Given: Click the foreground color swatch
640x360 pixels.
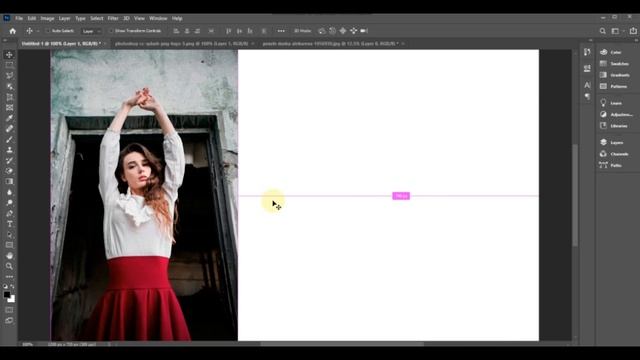Looking at the screenshot, I should (7, 295).
